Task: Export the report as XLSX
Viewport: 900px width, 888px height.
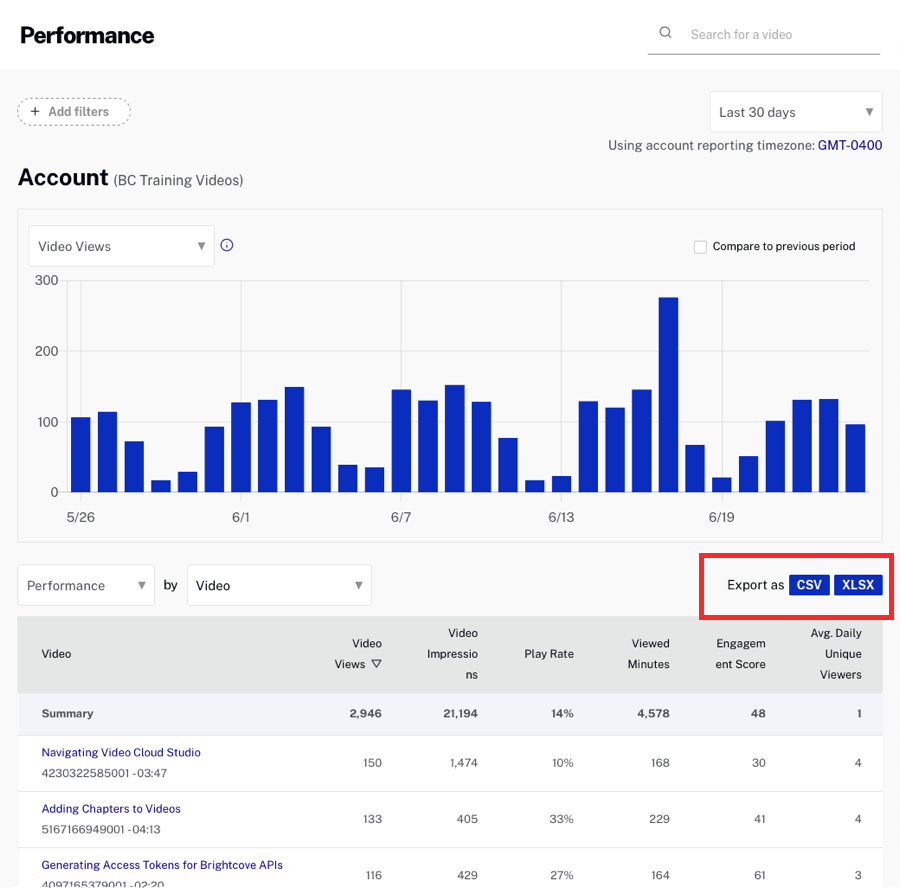Action: (x=858, y=584)
